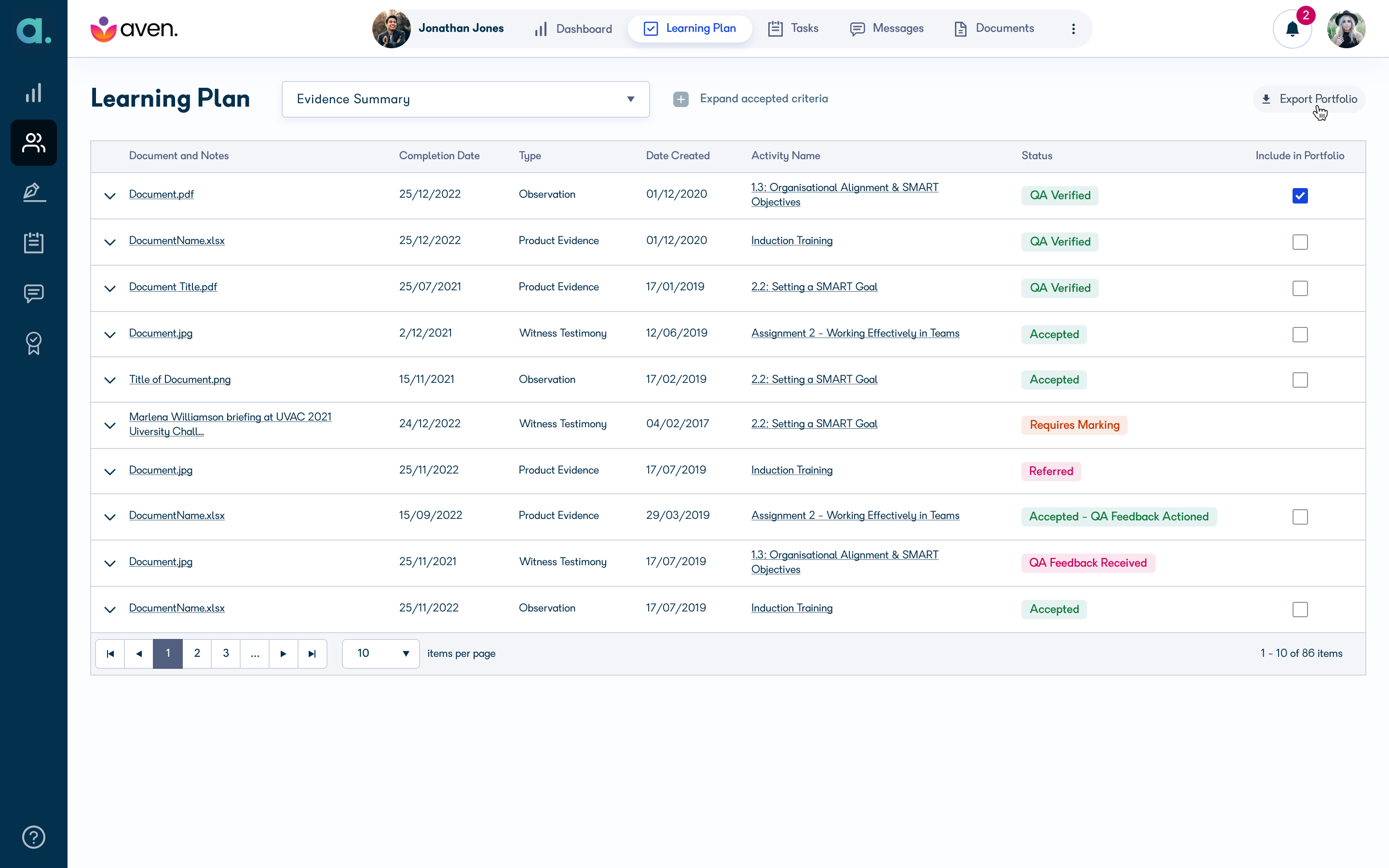Open the help question mark icon
The height and width of the screenshot is (868, 1389).
click(33, 837)
